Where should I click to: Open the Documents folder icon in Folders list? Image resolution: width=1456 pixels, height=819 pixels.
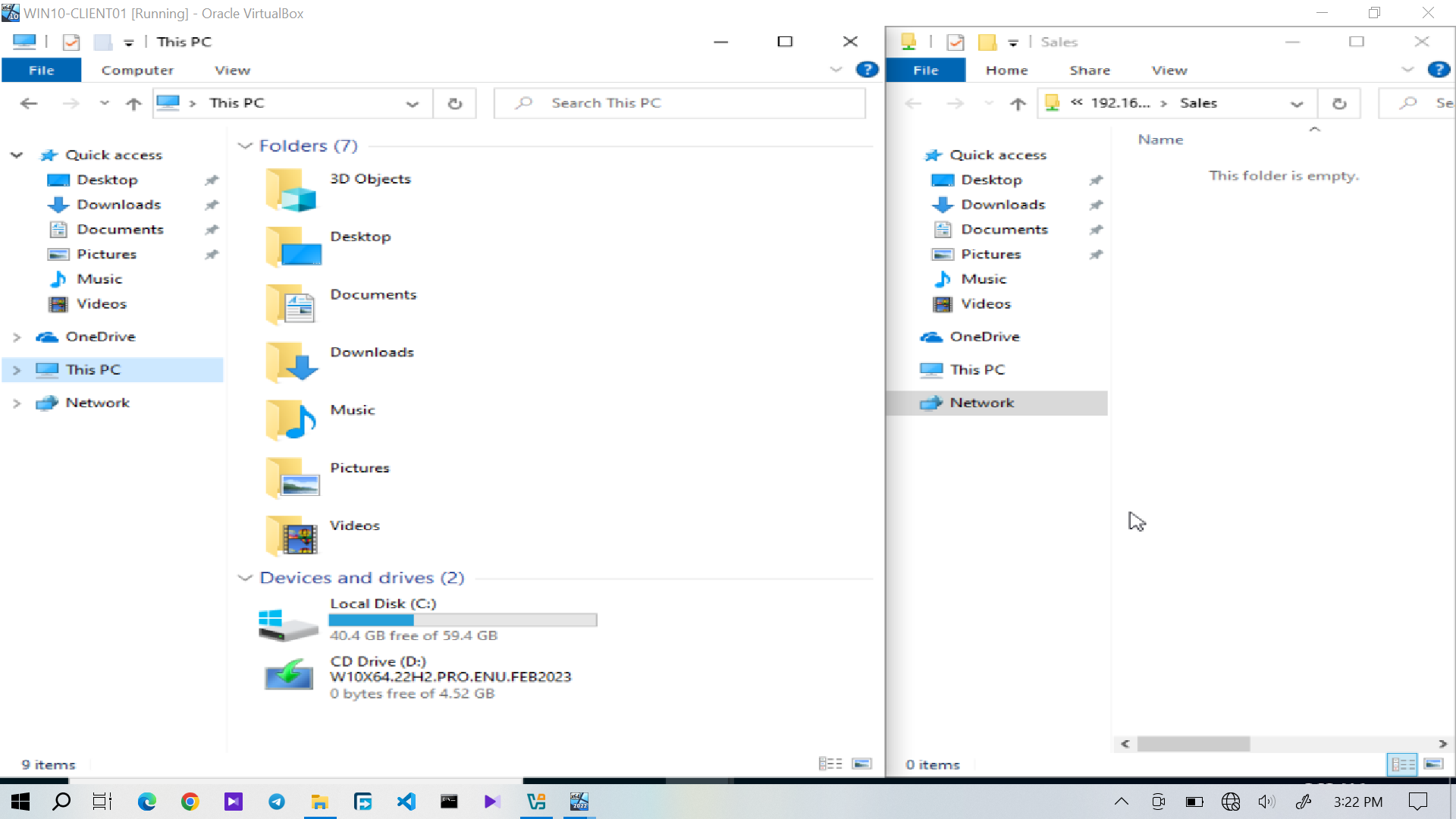pos(291,304)
